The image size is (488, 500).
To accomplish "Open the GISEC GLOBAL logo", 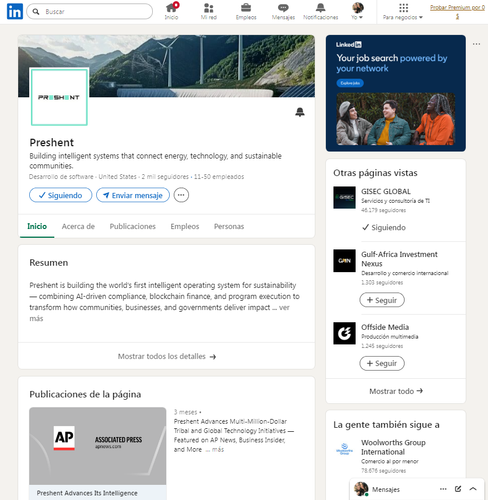I will [344, 197].
